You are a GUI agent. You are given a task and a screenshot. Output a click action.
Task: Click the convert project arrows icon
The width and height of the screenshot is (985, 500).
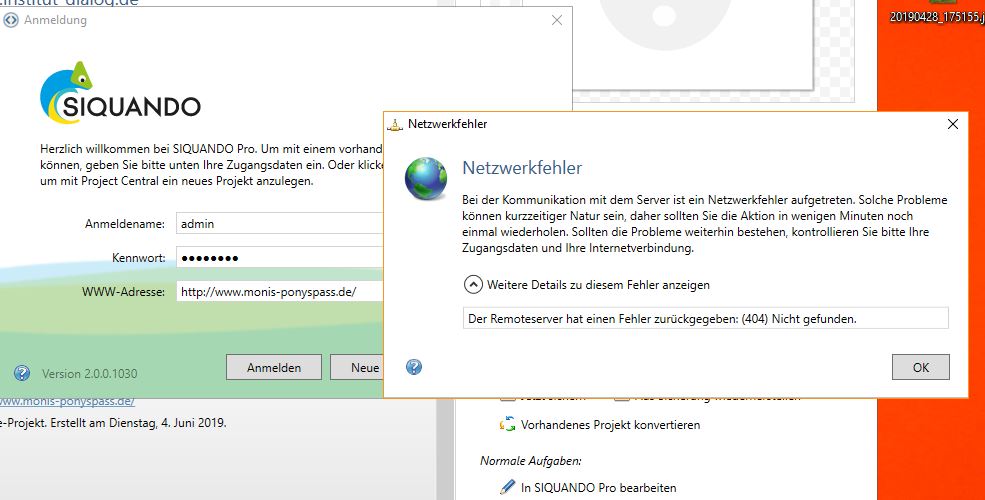pos(508,425)
